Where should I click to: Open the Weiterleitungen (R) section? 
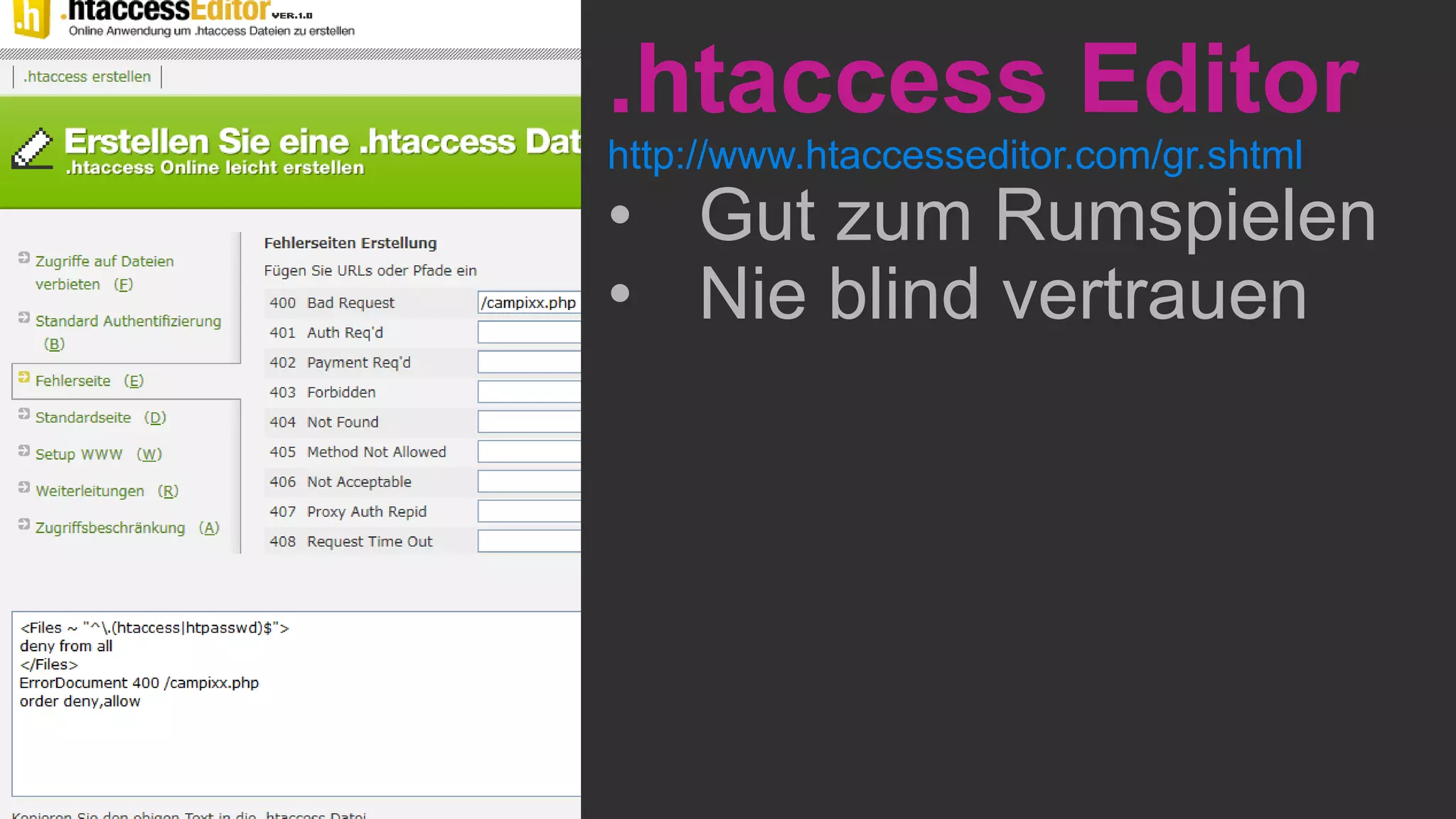coord(107,491)
